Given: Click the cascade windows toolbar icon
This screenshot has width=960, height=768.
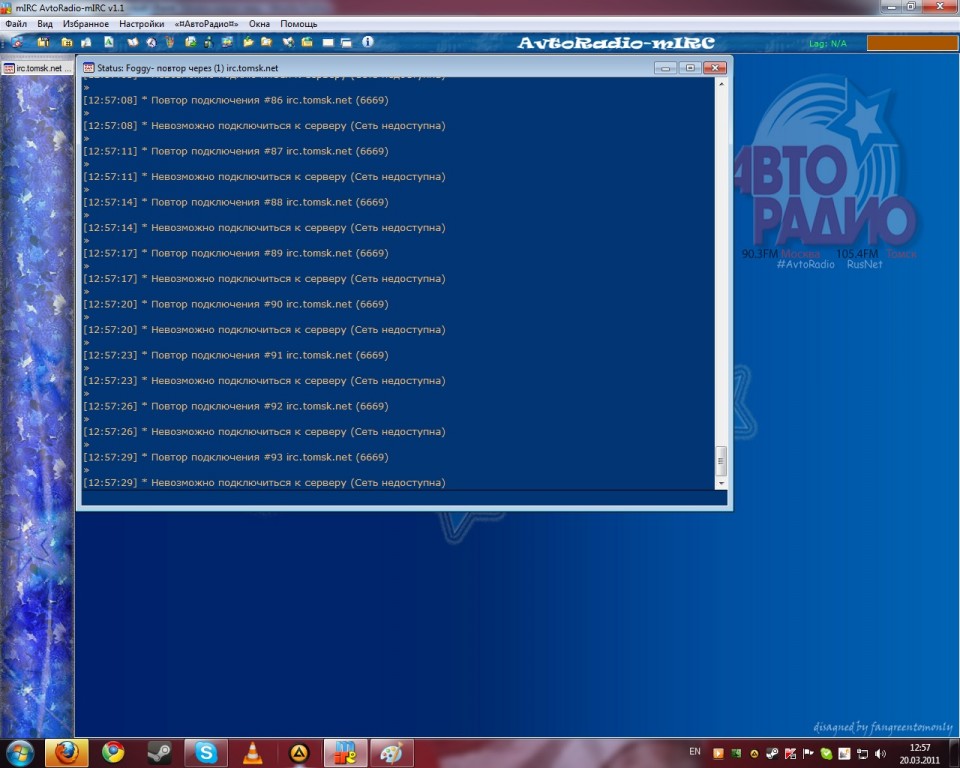Looking at the screenshot, I should 346,43.
